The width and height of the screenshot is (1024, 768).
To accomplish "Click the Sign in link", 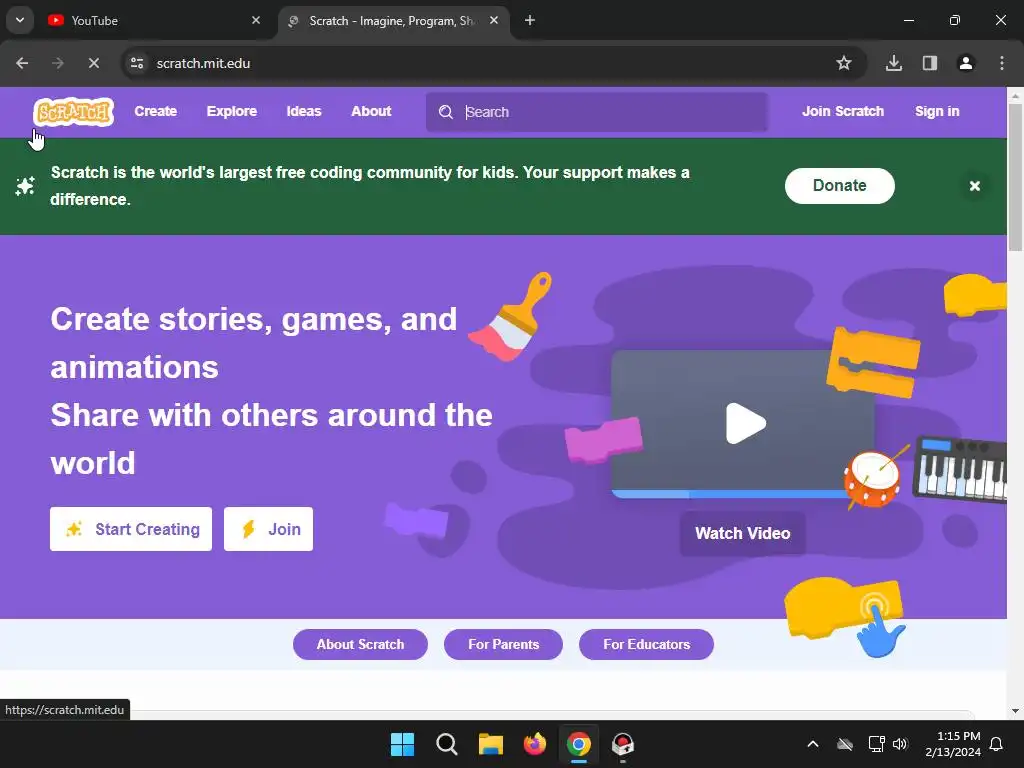I will click(936, 112).
